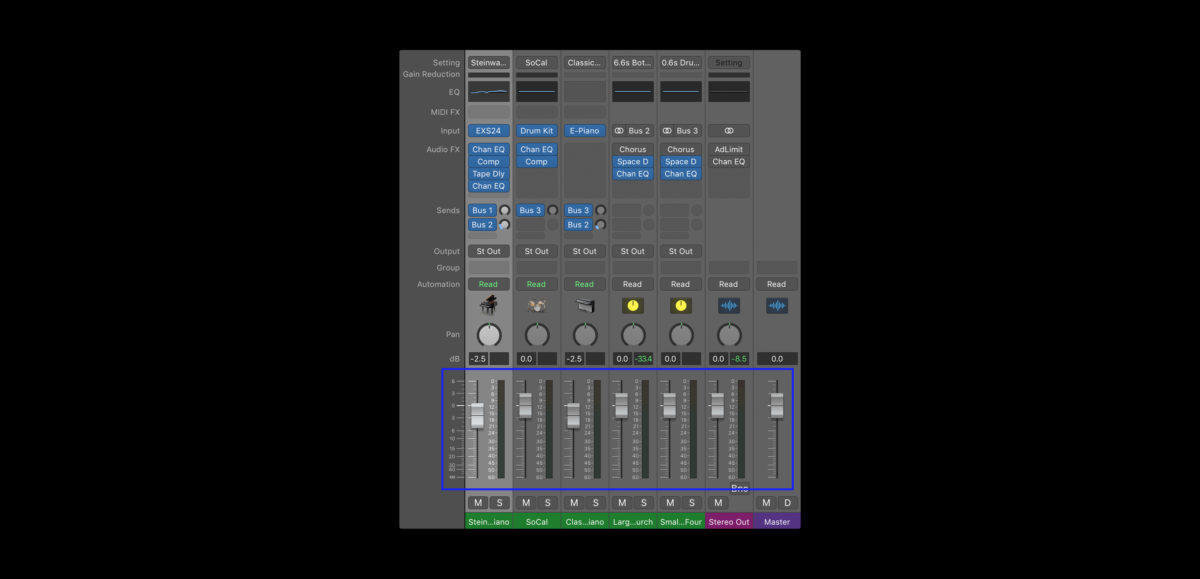This screenshot has width=1200, height=579.
Task: Open the Read automation mode menu on E-Piano channel
Action: (x=584, y=283)
